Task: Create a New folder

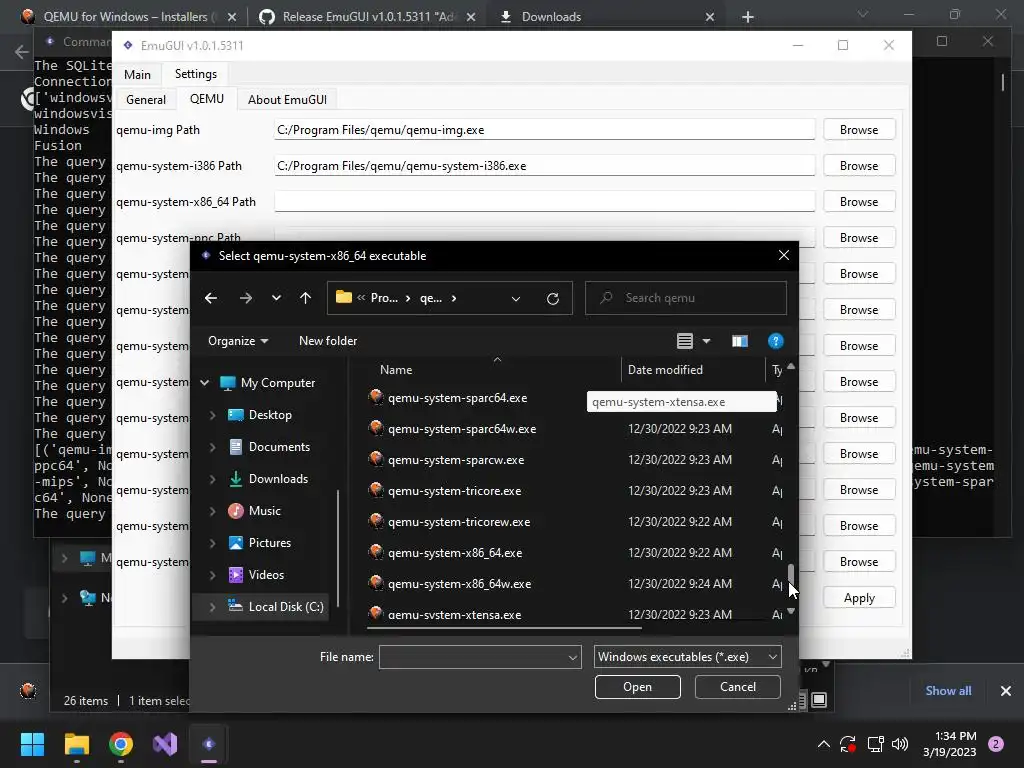Action: [x=328, y=341]
